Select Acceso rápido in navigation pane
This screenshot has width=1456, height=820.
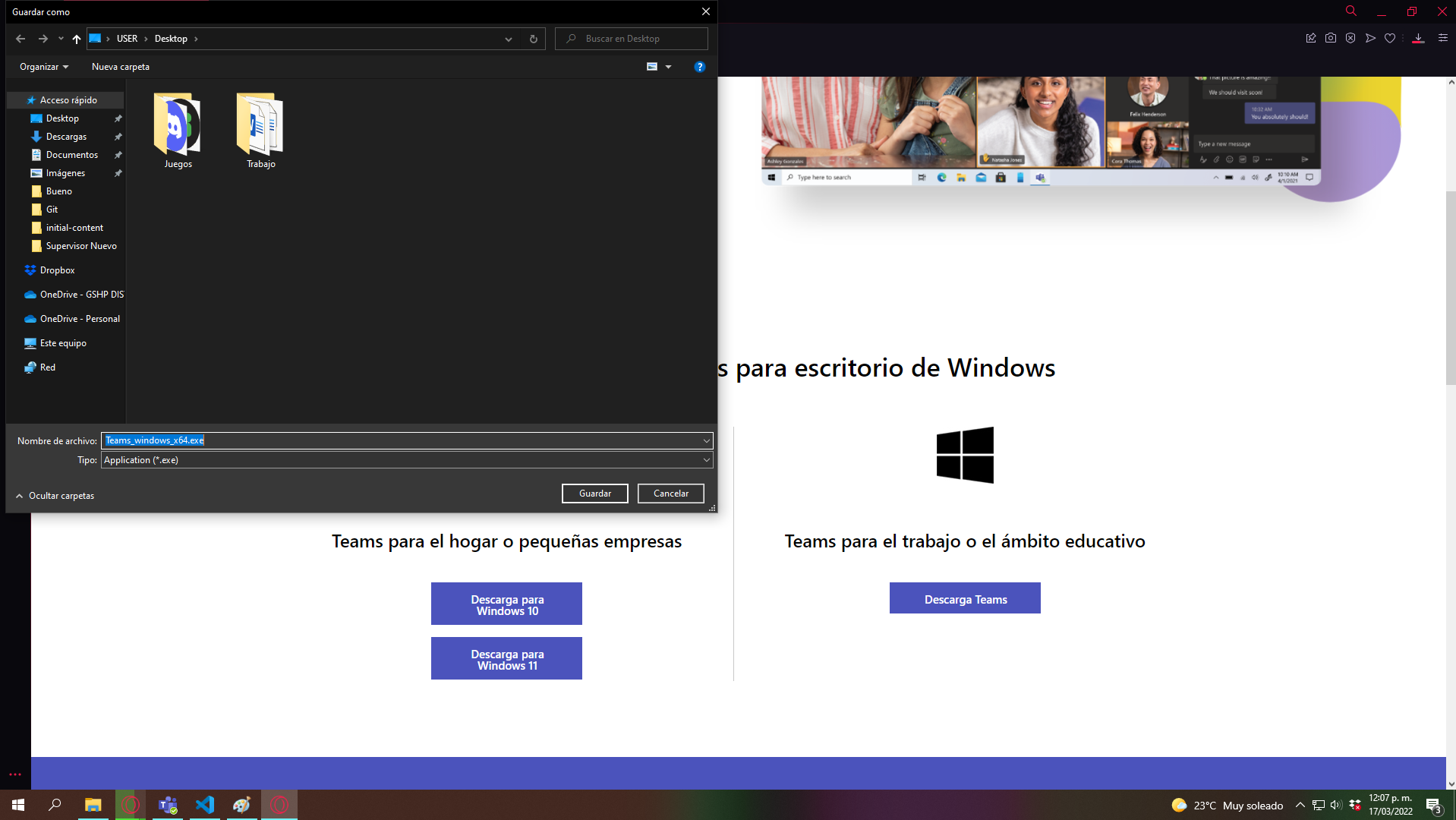click(x=65, y=100)
